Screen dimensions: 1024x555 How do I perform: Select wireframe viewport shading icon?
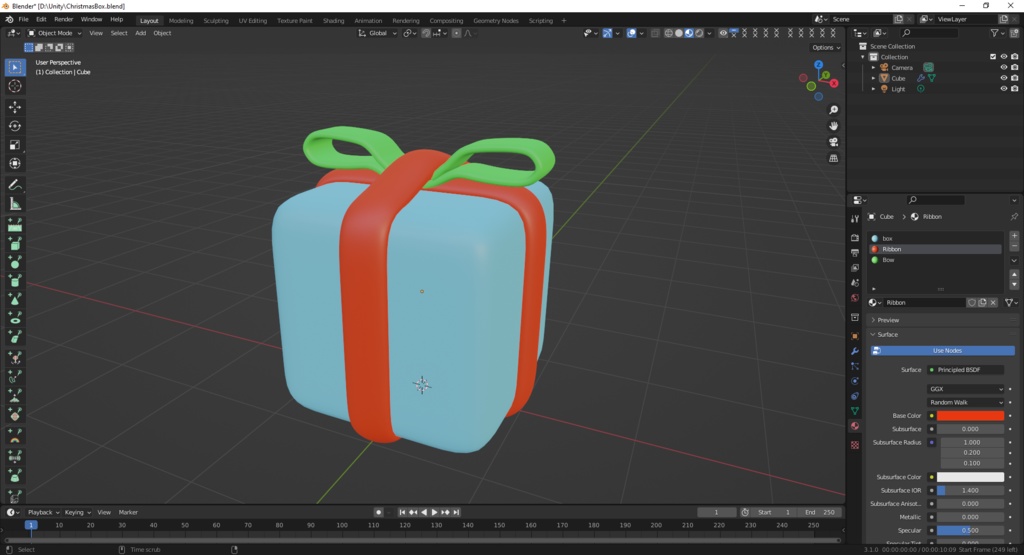pos(669,33)
